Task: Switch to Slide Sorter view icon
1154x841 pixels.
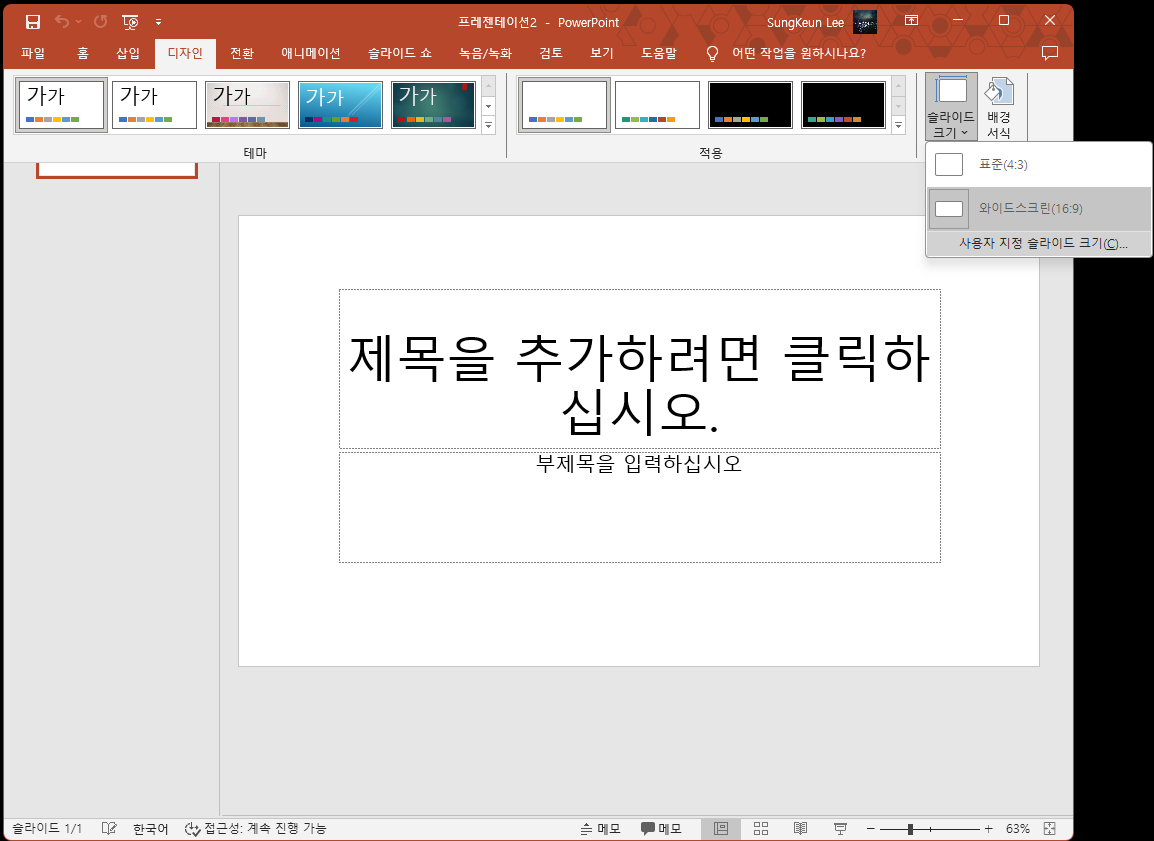Action: (x=761, y=828)
